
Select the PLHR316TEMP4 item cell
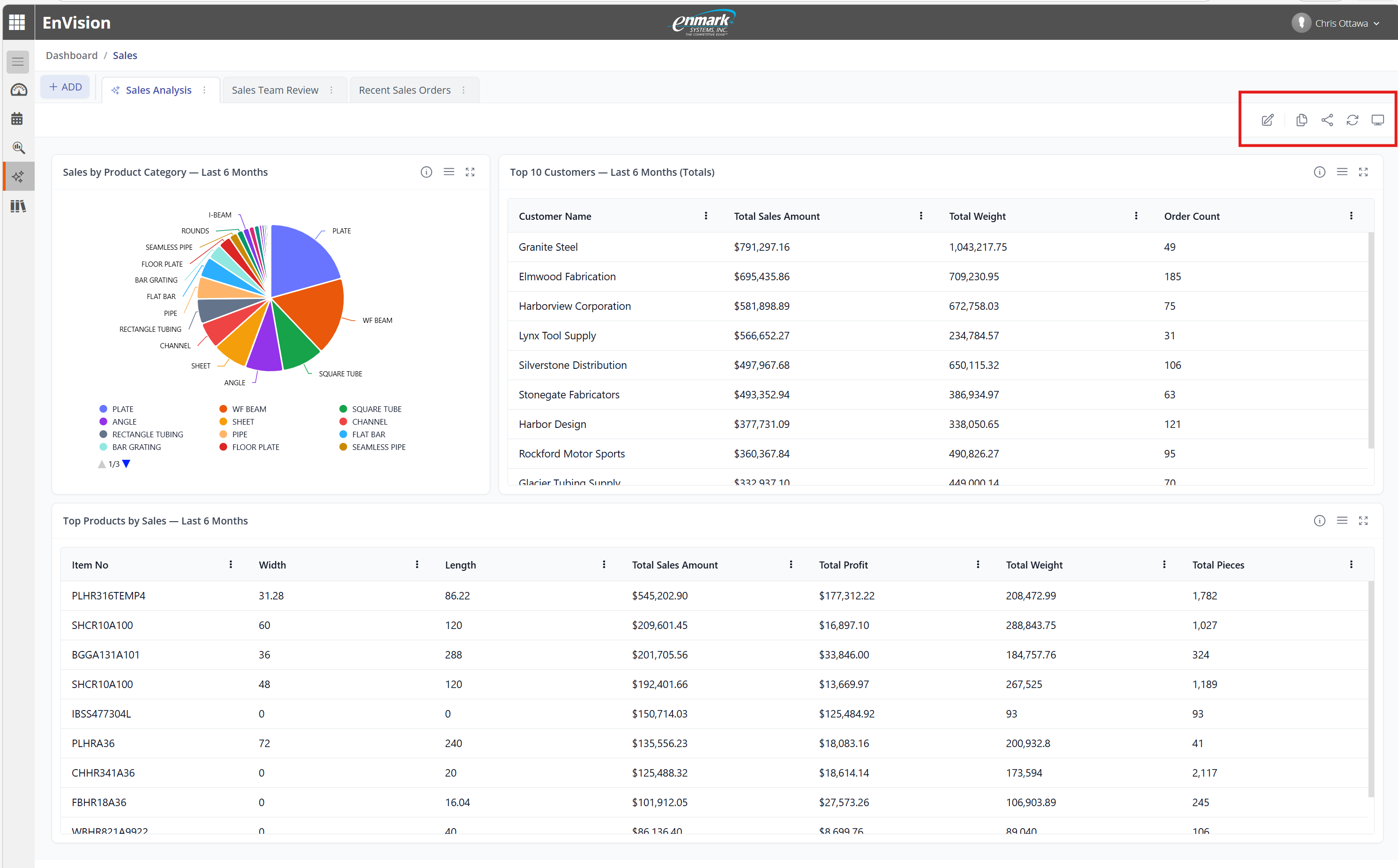tap(108, 595)
